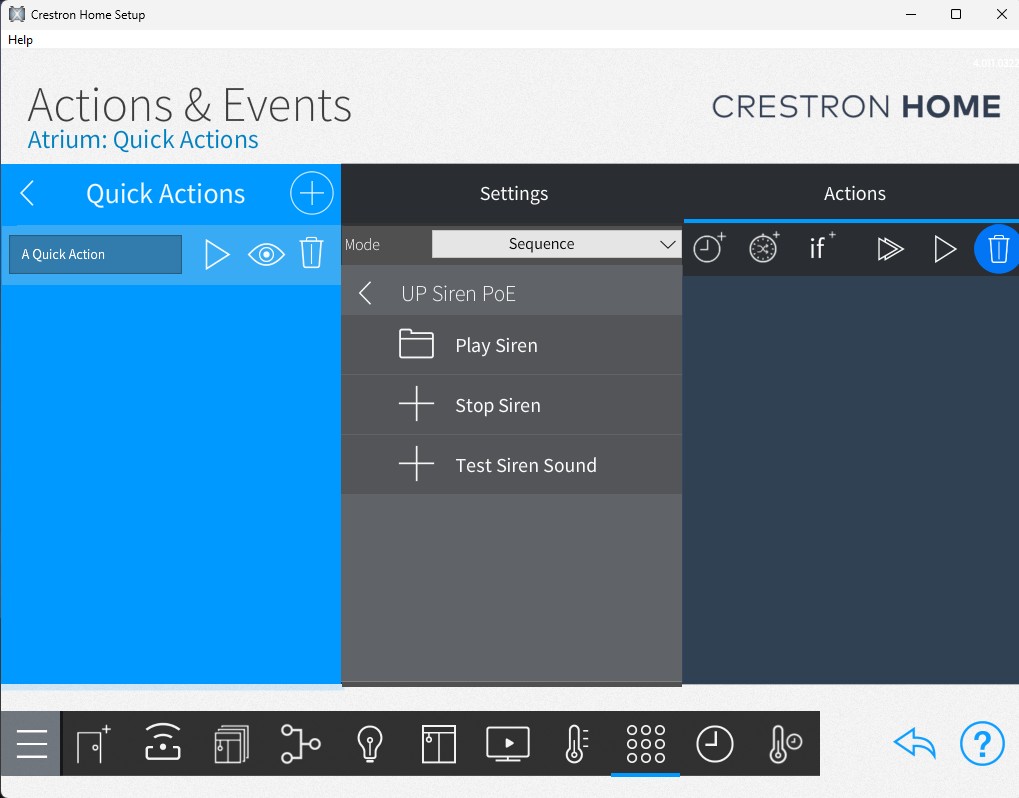
Task: Close the Crestron Home Setup window
Action: pyautogui.click(x=1001, y=14)
